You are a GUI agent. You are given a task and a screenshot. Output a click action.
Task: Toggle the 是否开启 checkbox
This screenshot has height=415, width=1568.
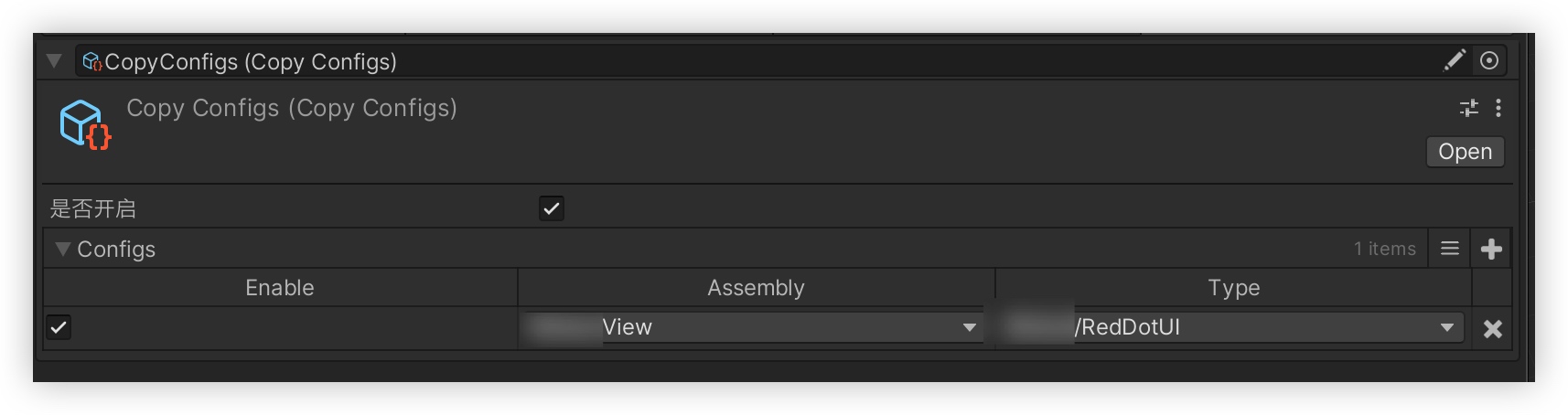point(552,208)
